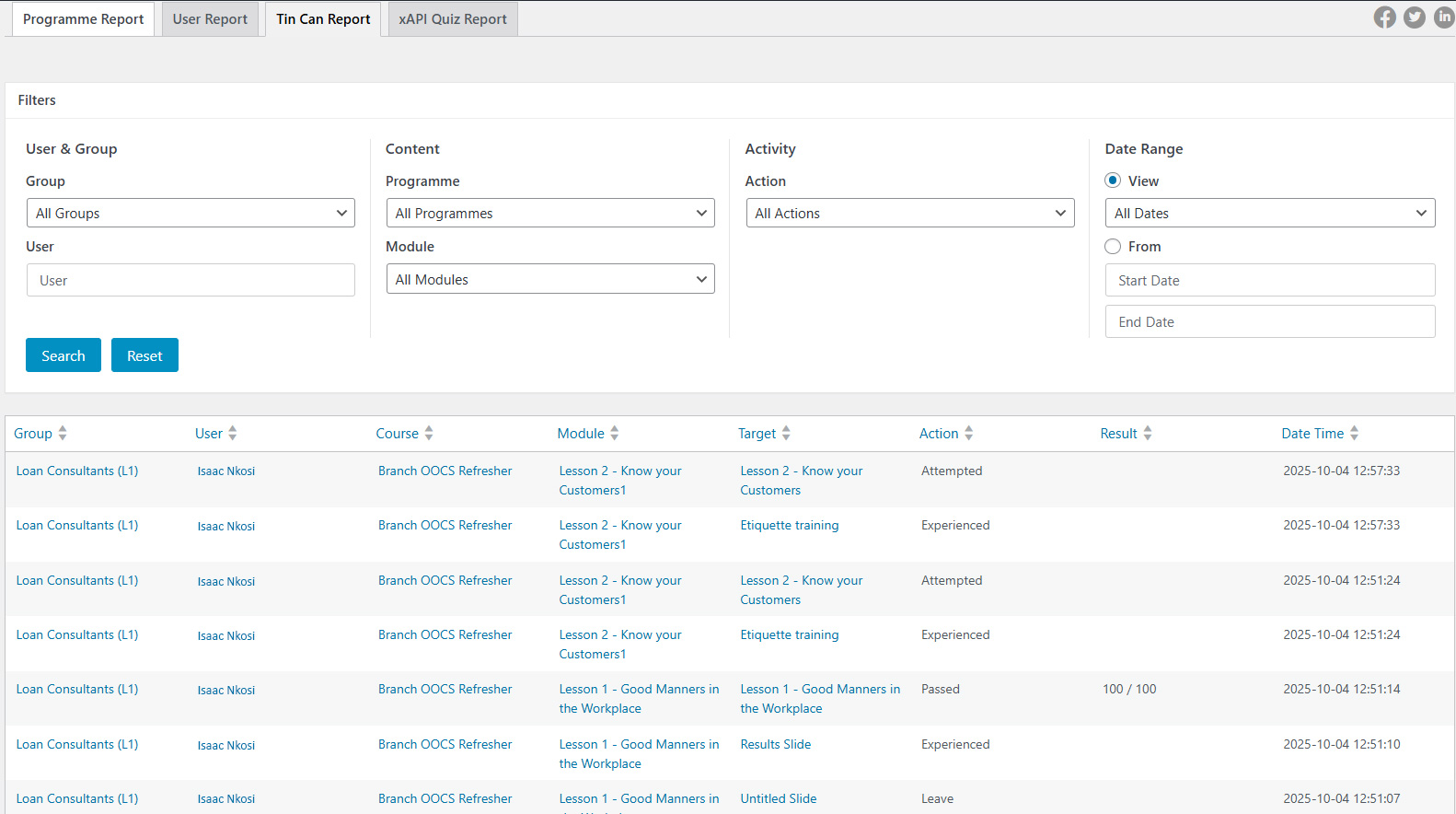Click Date Time sort arrows
Screen dimensions: 1456x814
click(1355, 434)
